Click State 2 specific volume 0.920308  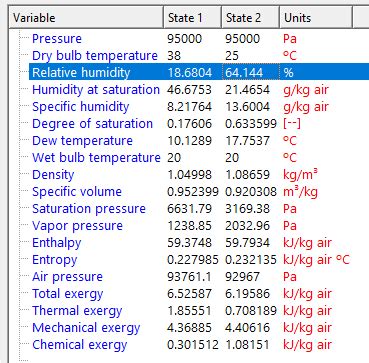point(251,192)
